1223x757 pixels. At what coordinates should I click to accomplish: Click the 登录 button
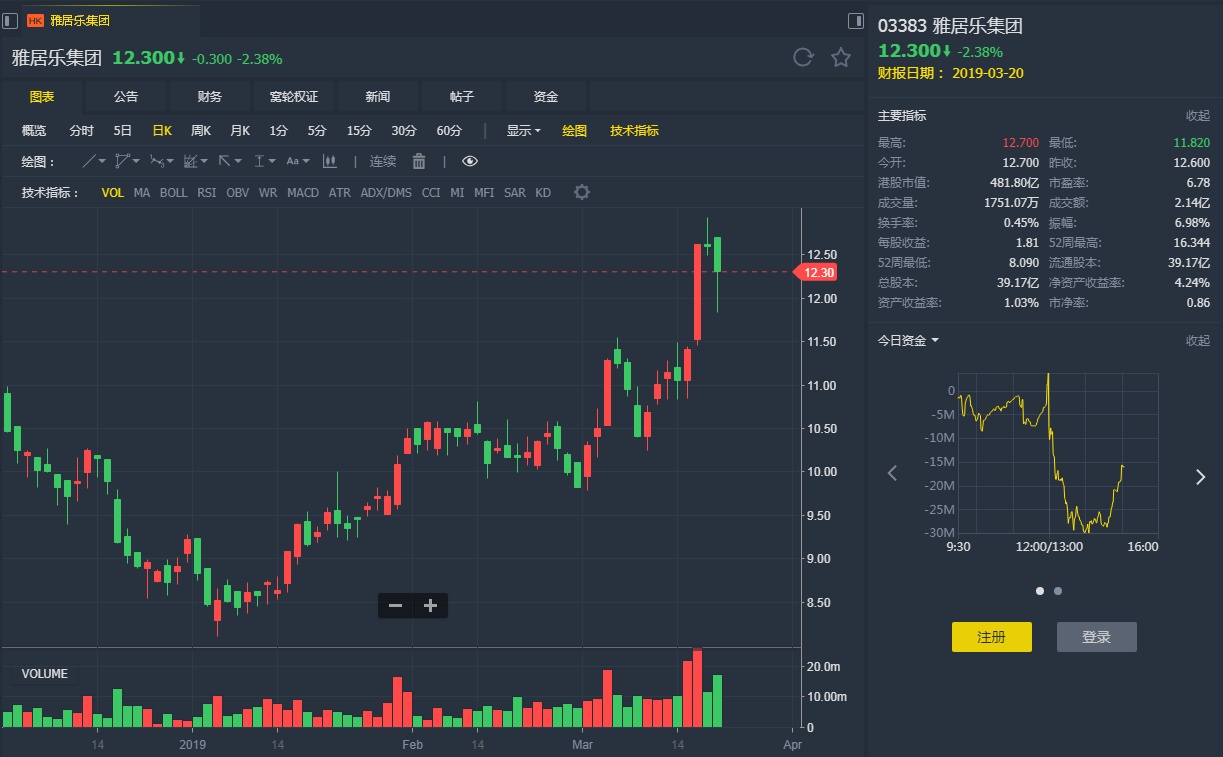(1096, 637)
